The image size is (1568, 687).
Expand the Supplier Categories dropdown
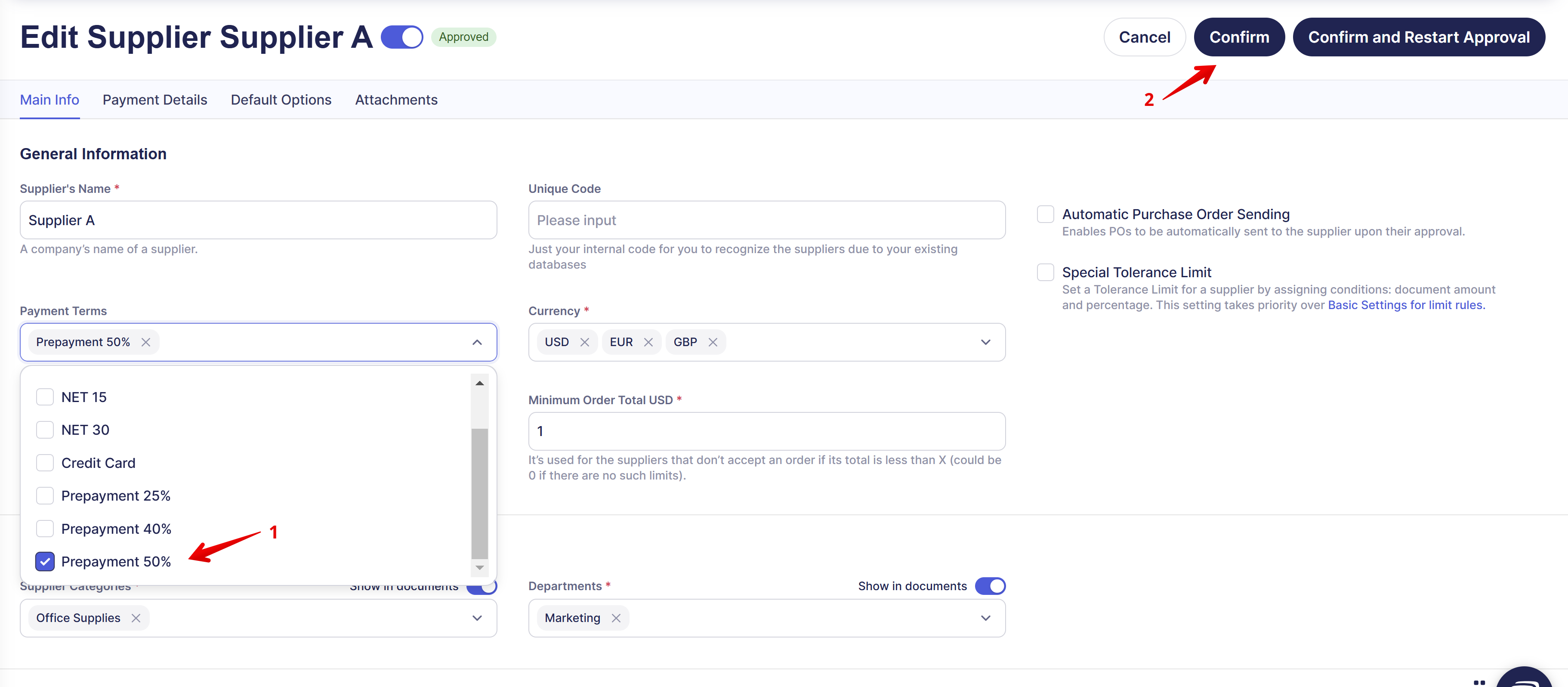coord(477,618)
